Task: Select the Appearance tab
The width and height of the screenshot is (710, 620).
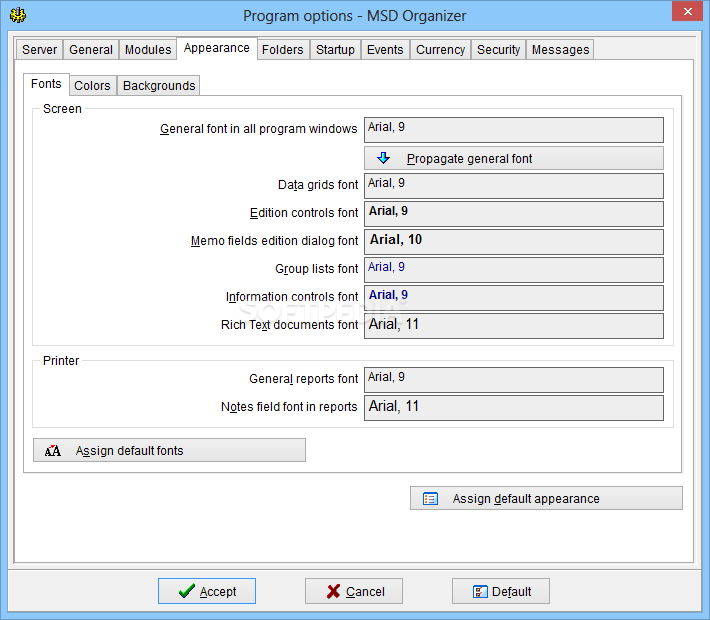Action: coord(217,48)
